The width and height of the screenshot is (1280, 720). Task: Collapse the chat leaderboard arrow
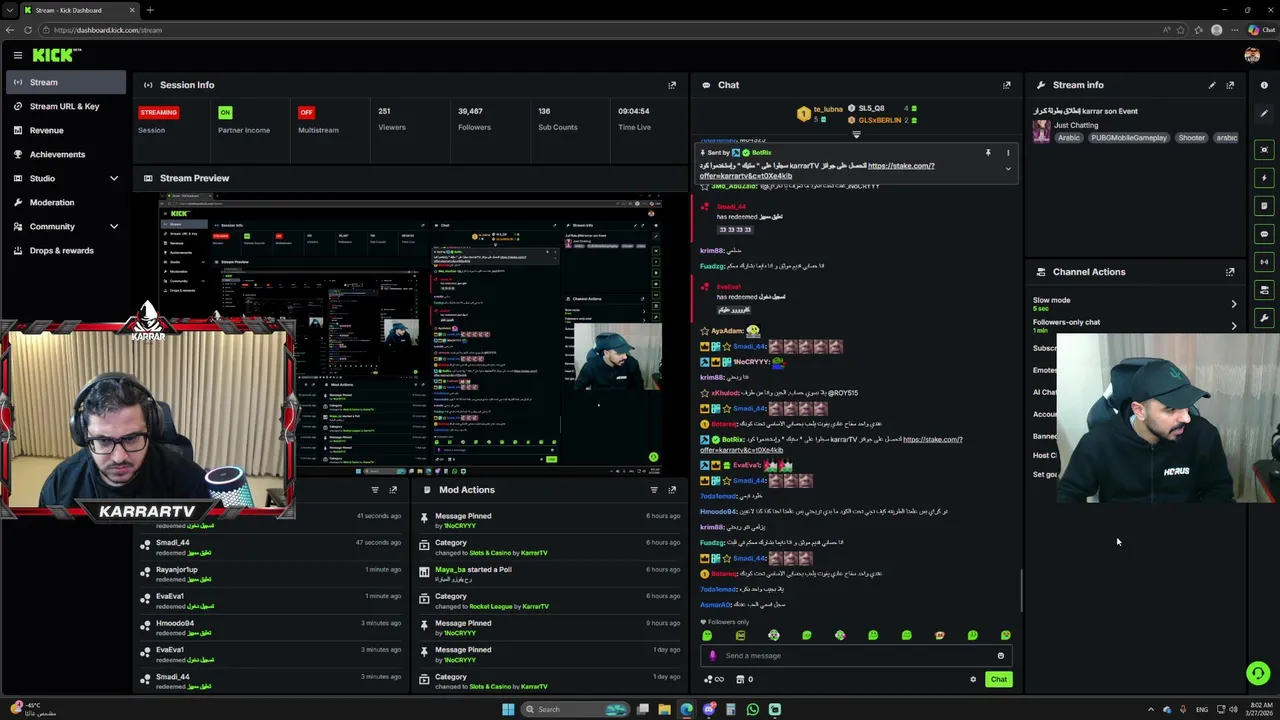pos(856,134)
